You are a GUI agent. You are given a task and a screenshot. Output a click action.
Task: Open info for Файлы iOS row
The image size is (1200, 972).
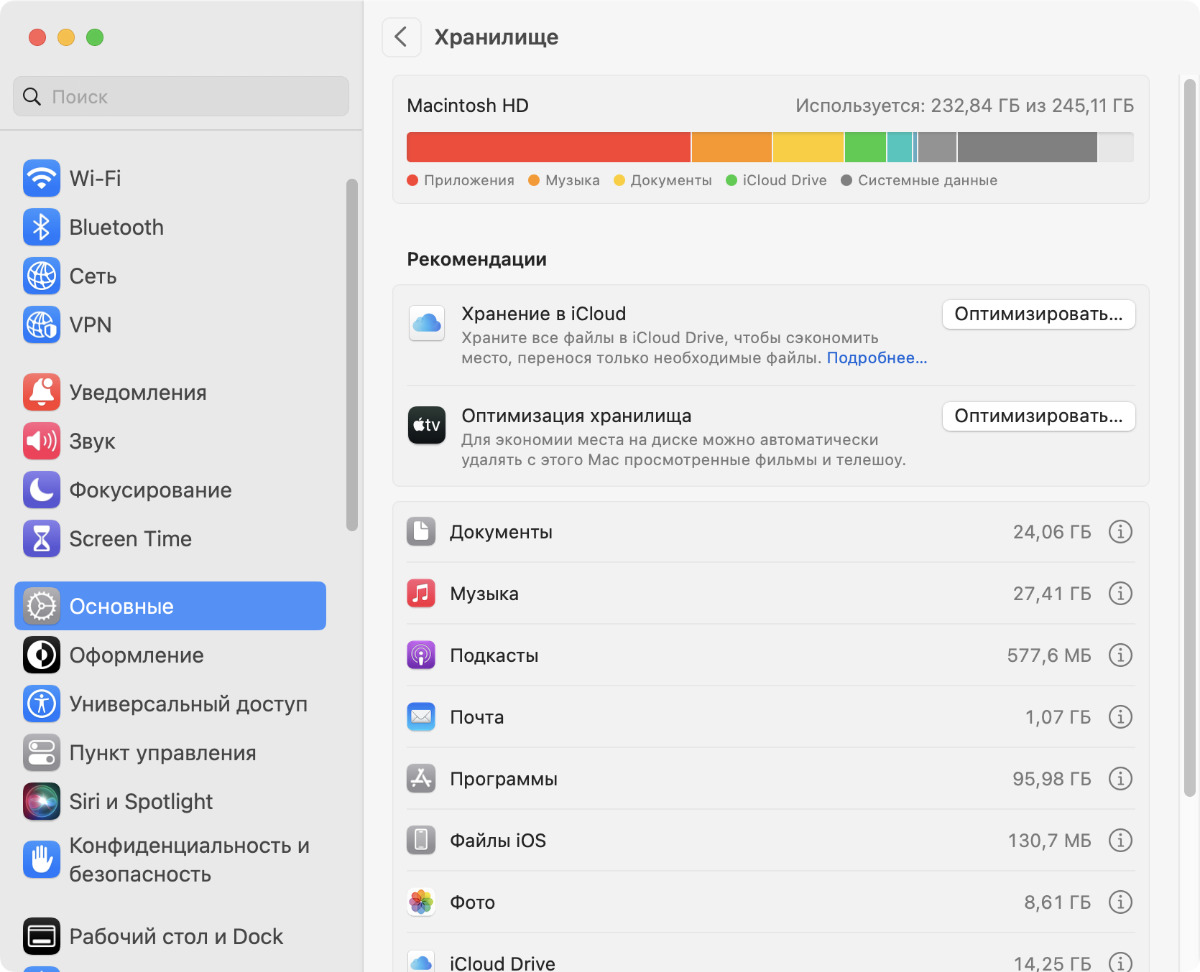click(x=1120, y=841)
